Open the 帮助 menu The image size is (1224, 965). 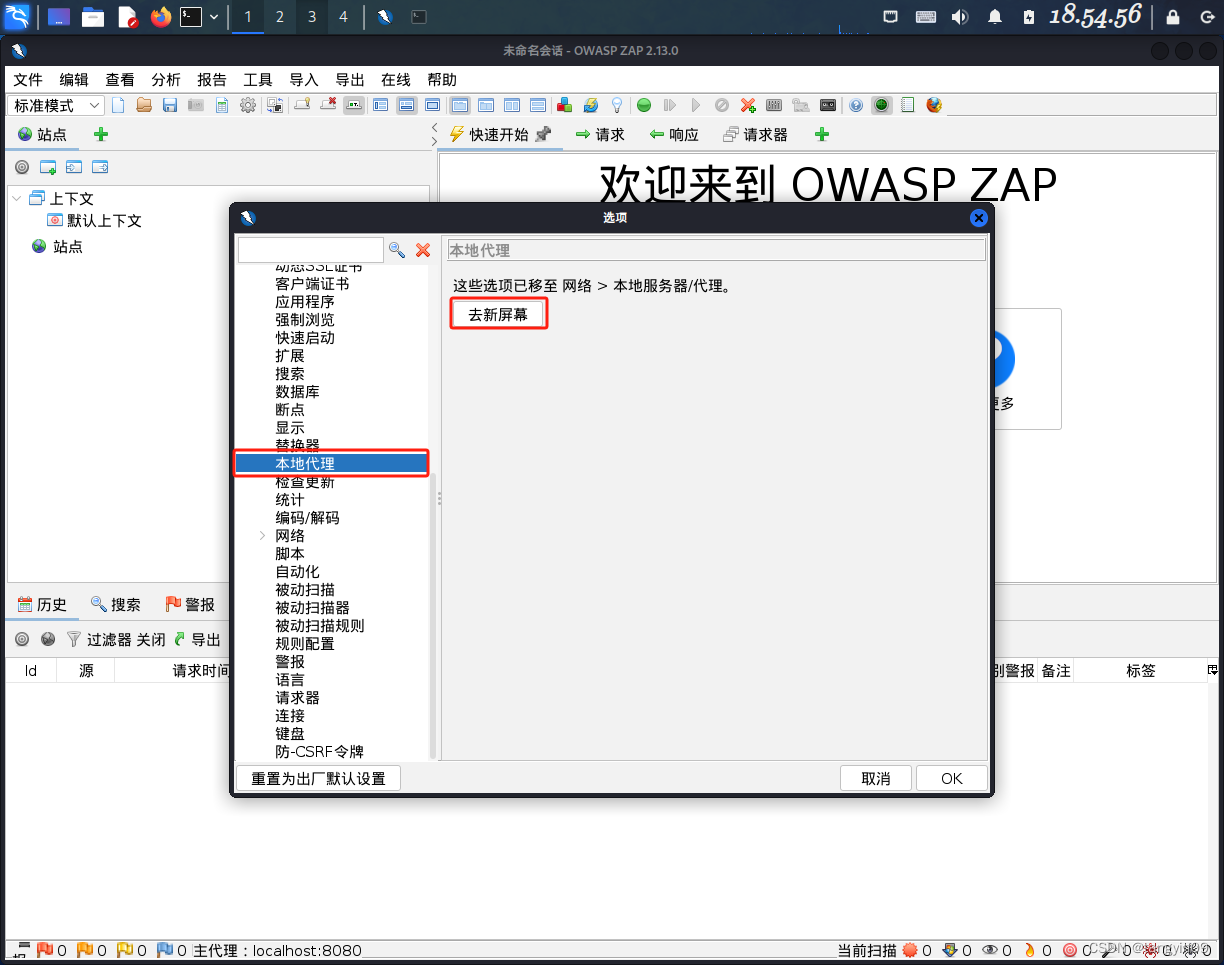coord(442,80)
